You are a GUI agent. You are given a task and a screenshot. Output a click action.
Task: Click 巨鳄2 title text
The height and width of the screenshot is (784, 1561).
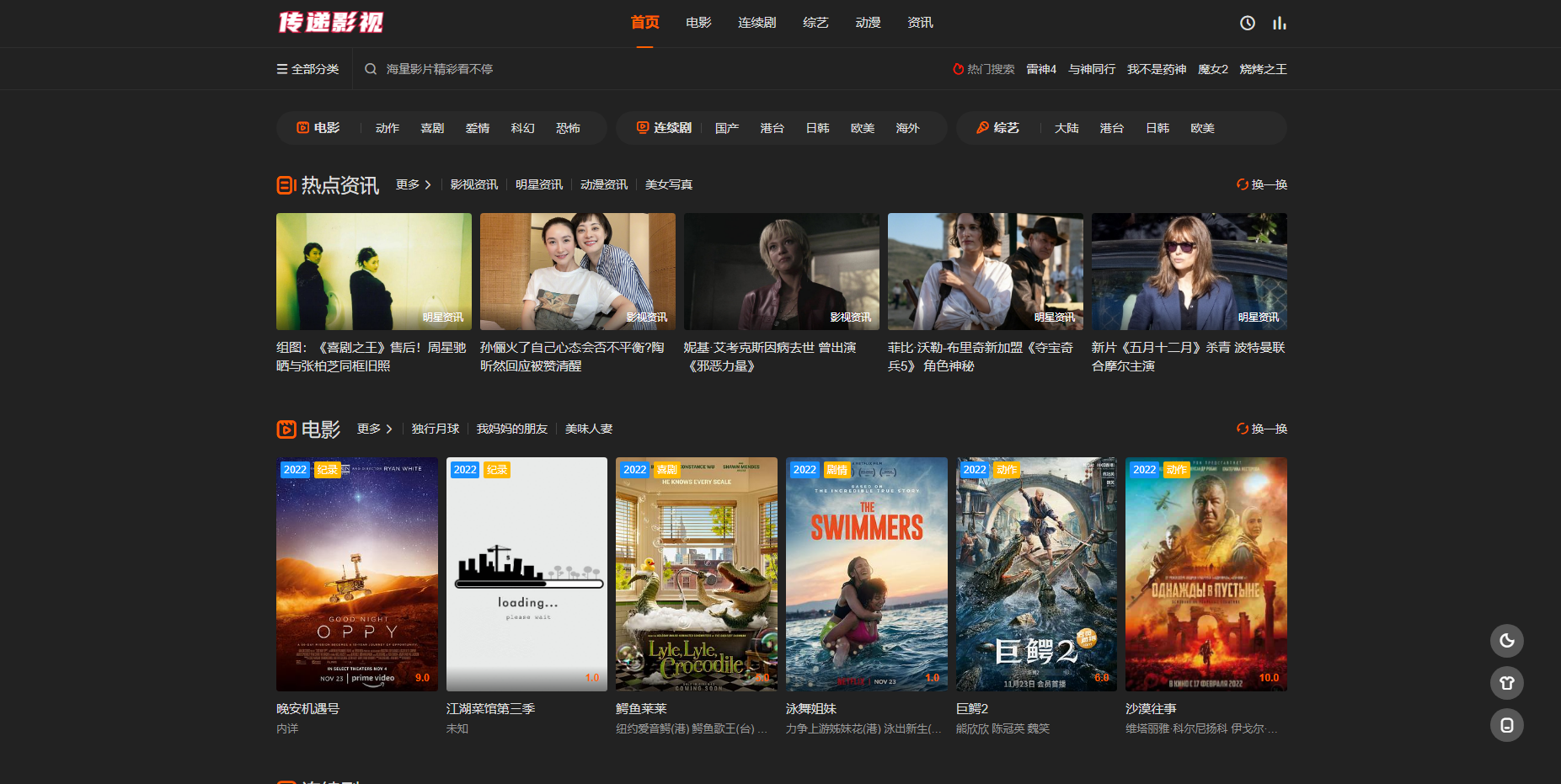[x=972, y=709]
